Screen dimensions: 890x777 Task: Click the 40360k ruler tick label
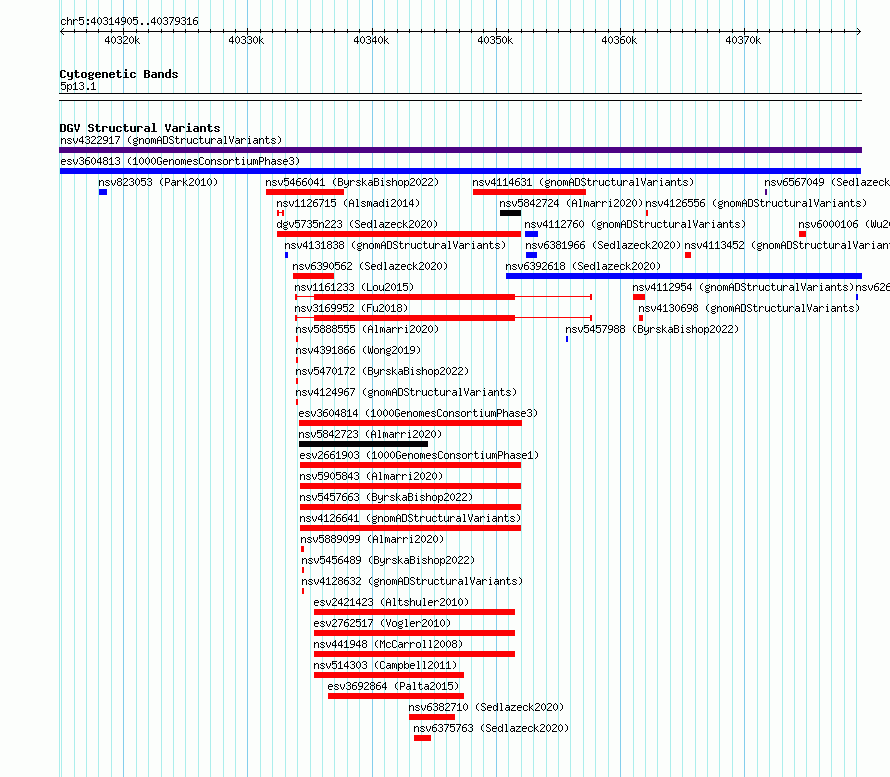tap(619, 40)
